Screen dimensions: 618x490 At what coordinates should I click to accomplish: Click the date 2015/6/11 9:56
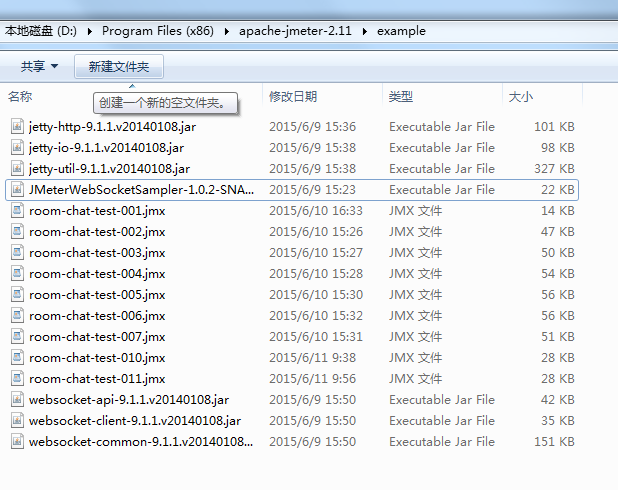point(313,379)
